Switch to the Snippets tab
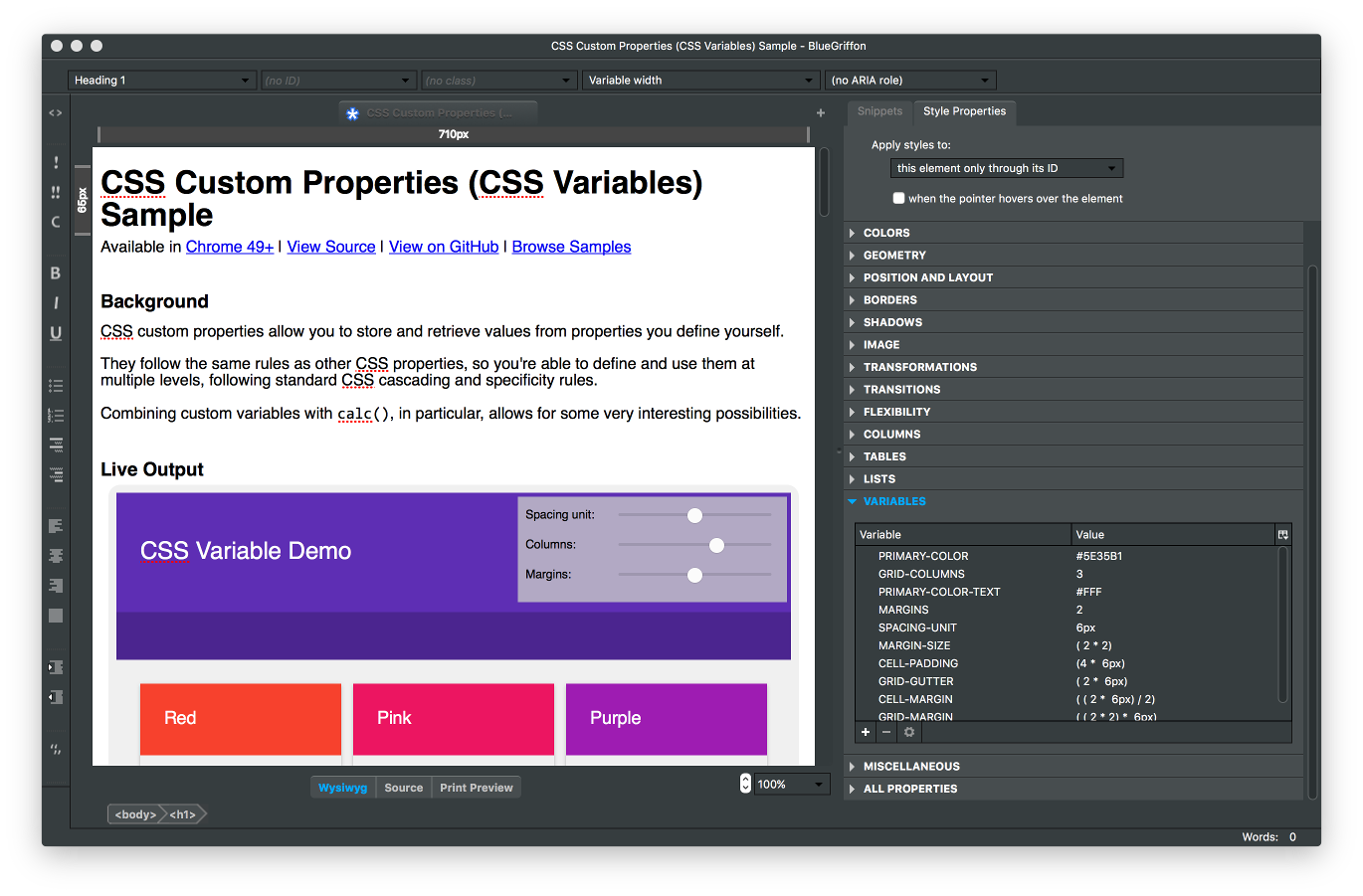 click(879, 111)
